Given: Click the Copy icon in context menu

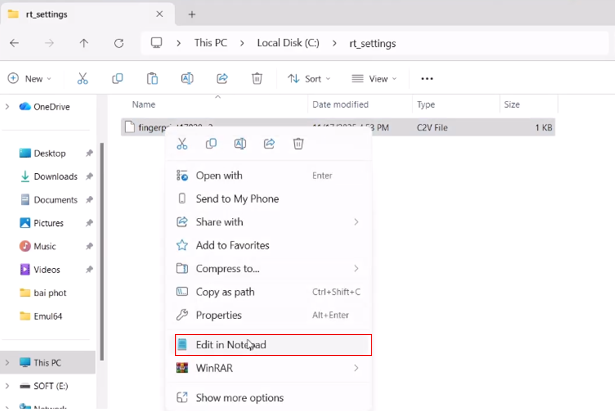Looking at the screenshot, I should (211, 144).
